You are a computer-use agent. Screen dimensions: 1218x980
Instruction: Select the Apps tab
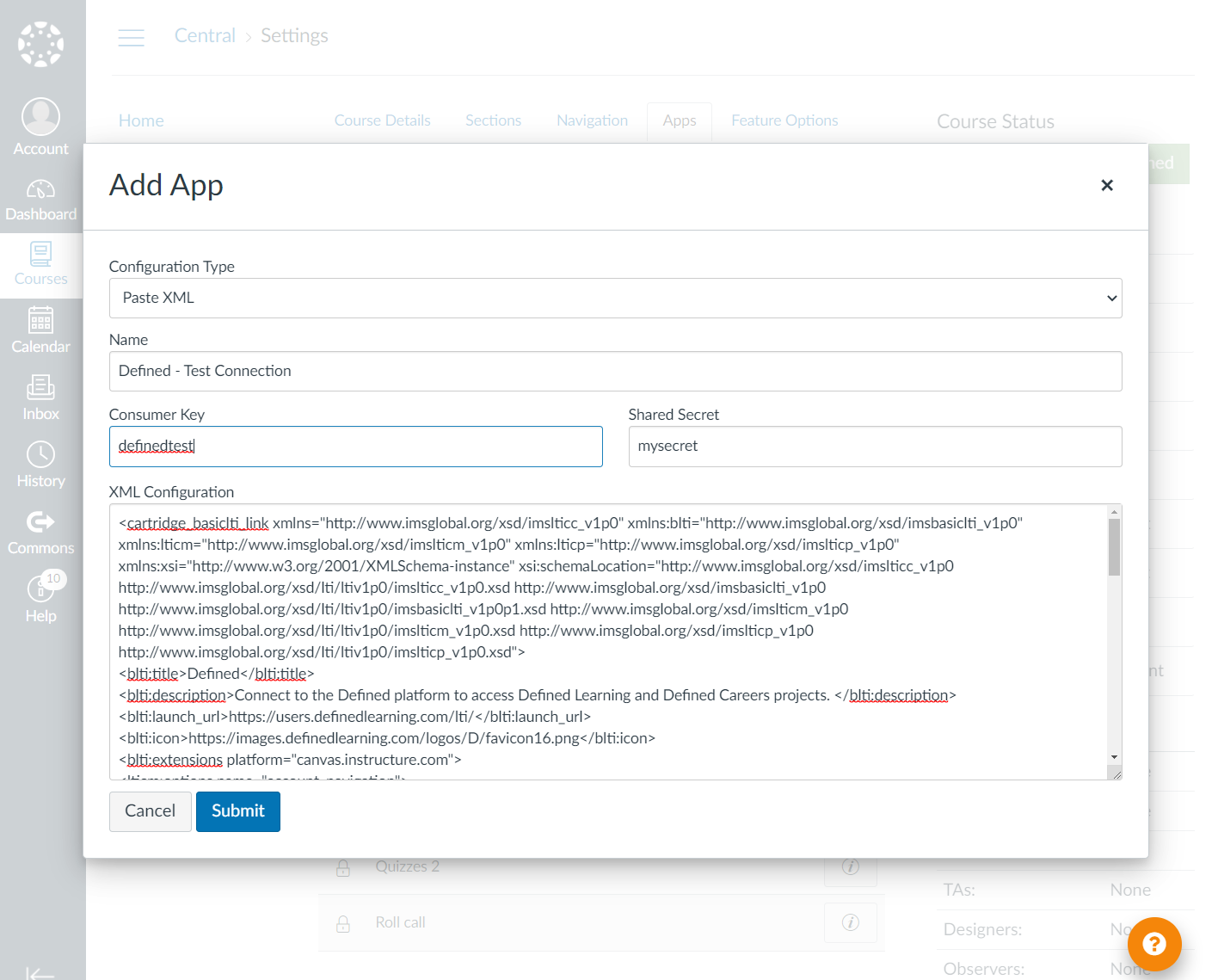pos(680,121)
